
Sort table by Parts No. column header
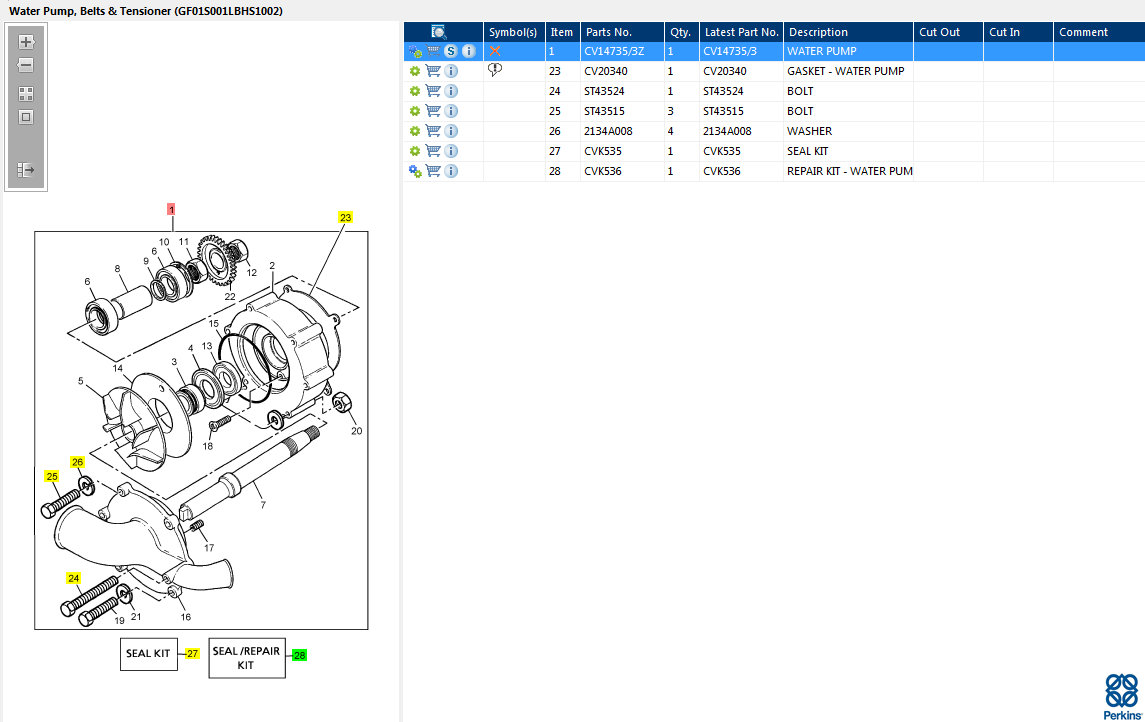click(x=609, y=32)
